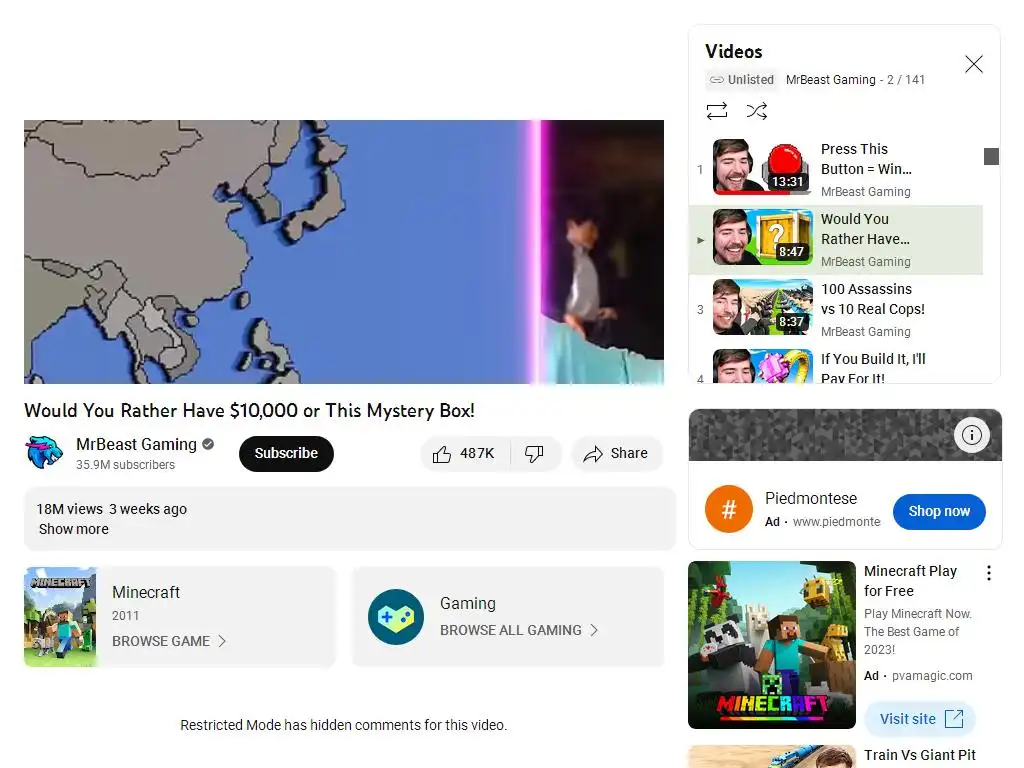This screenshot has height=768, width=1024.
Task: Open www.piedmonte ad link
Action: pyautogui.click(x=837, y=522)
